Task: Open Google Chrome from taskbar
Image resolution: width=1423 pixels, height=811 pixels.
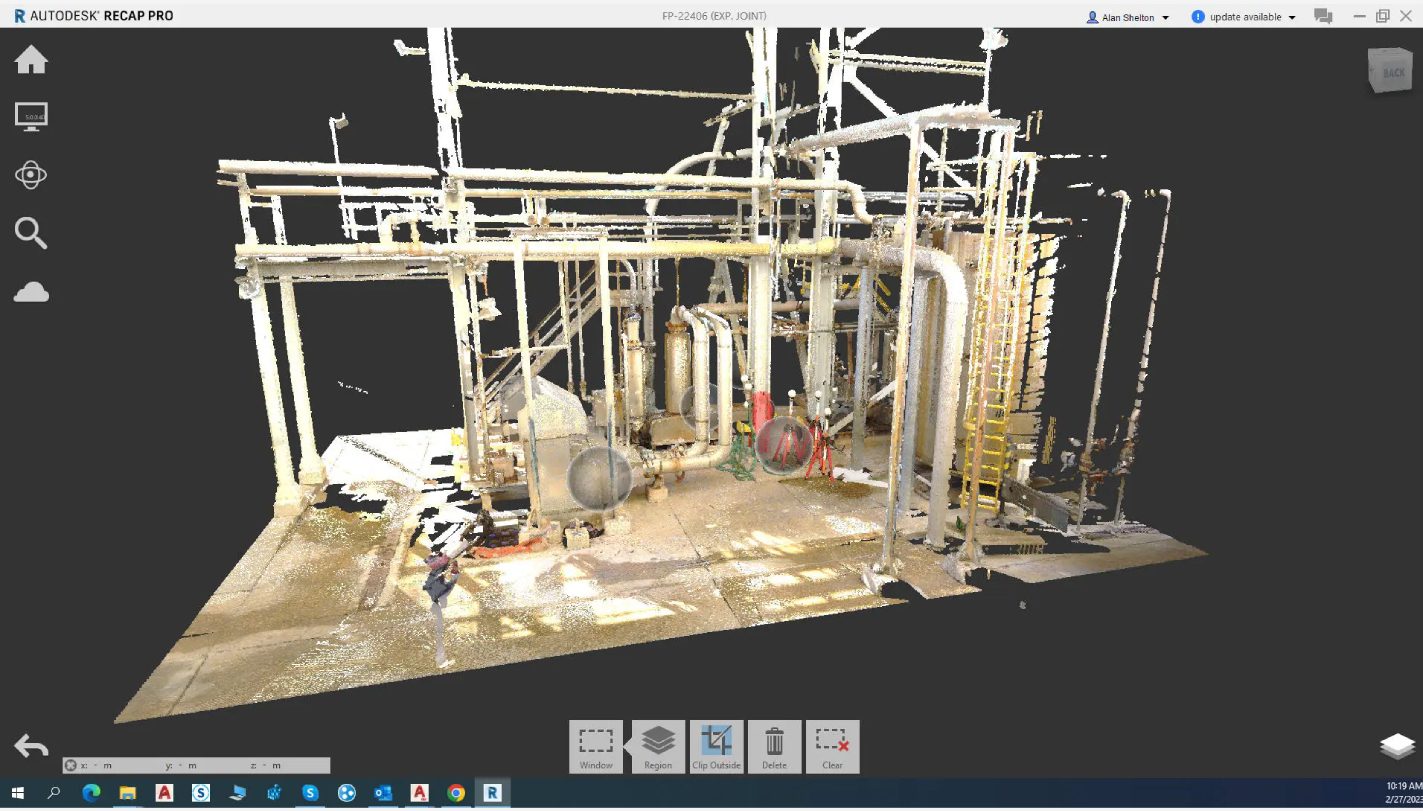Action: coord(456,793)
